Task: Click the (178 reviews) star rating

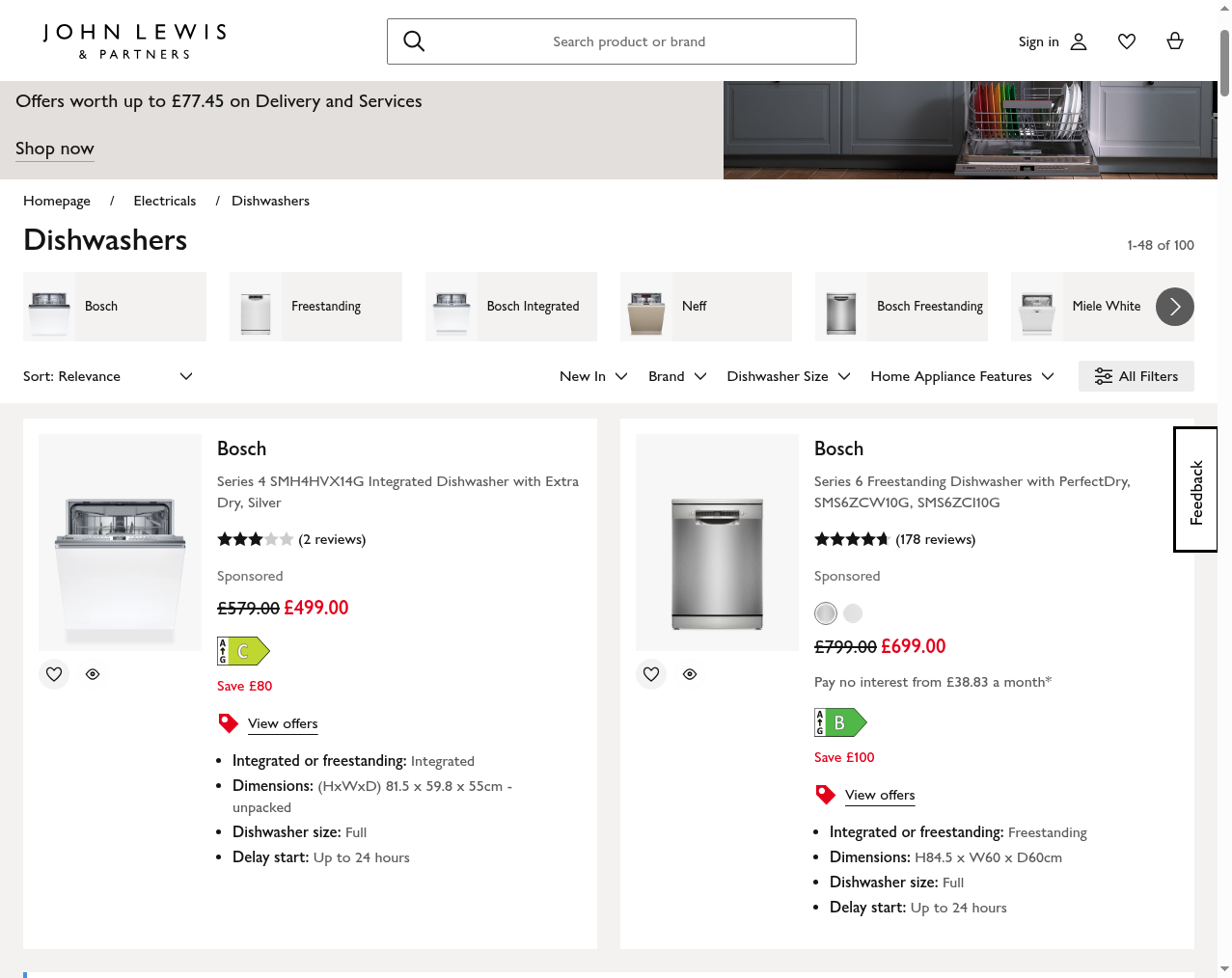Action: [895, 539]
